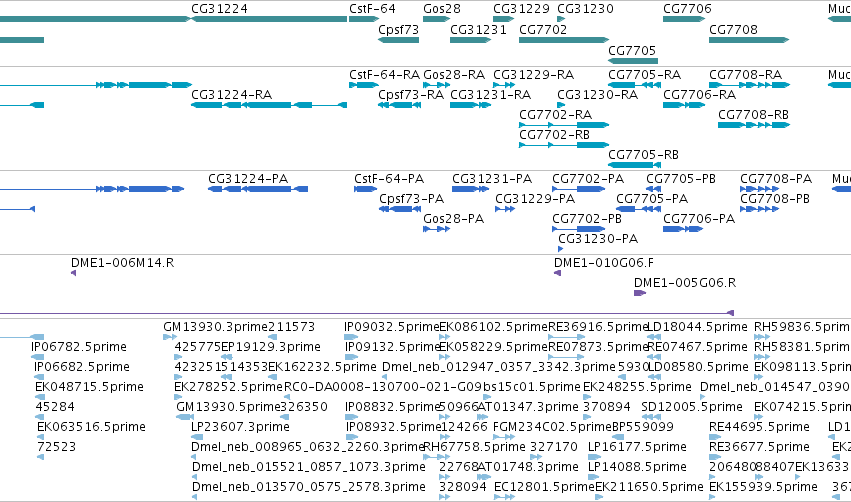Select the EK248255.5prime EST label
851x502 pixels.
(x=637, y=386)
